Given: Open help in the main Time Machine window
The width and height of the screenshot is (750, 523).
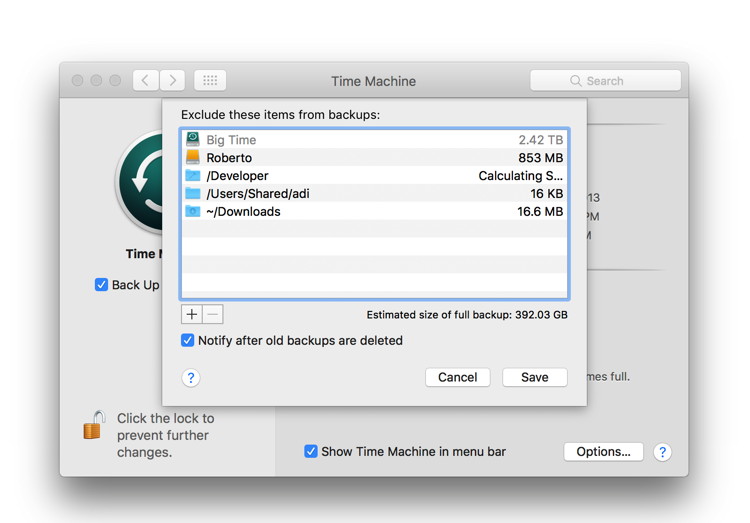Looking at the screenshot, I should [x=662, y=452].
